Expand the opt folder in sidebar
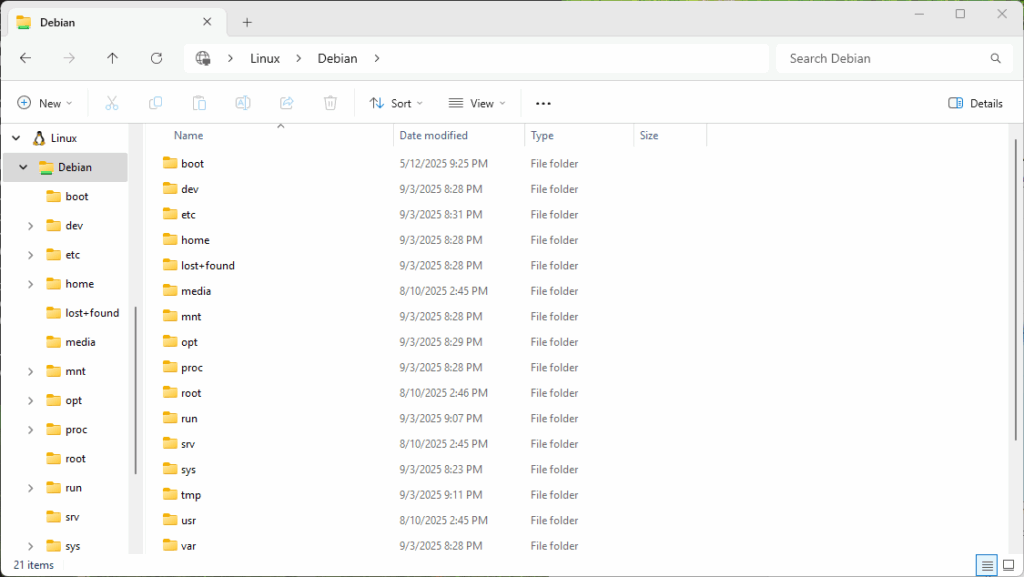 point(30,401)
